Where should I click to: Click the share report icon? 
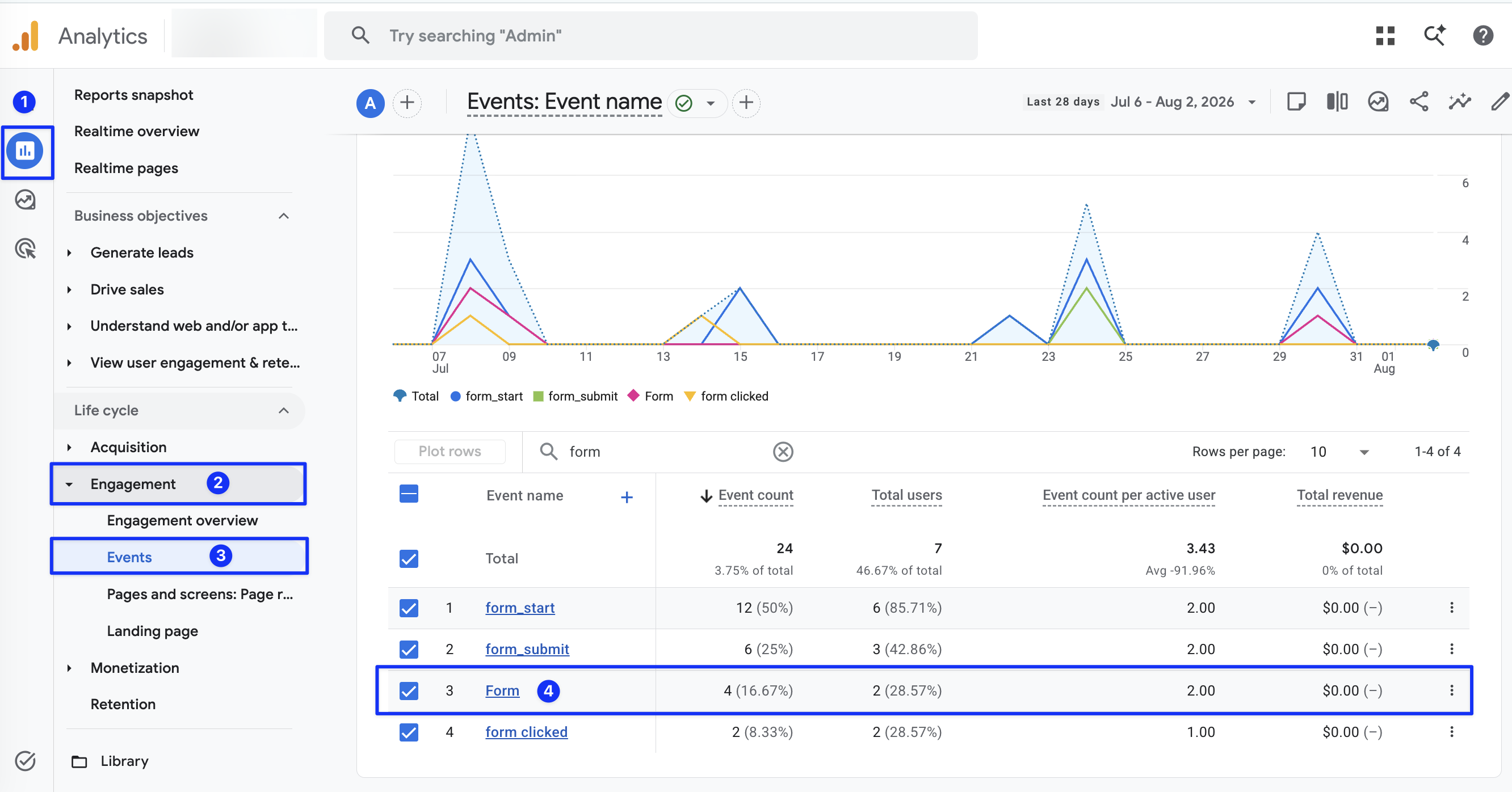[x=1419, y=102]
